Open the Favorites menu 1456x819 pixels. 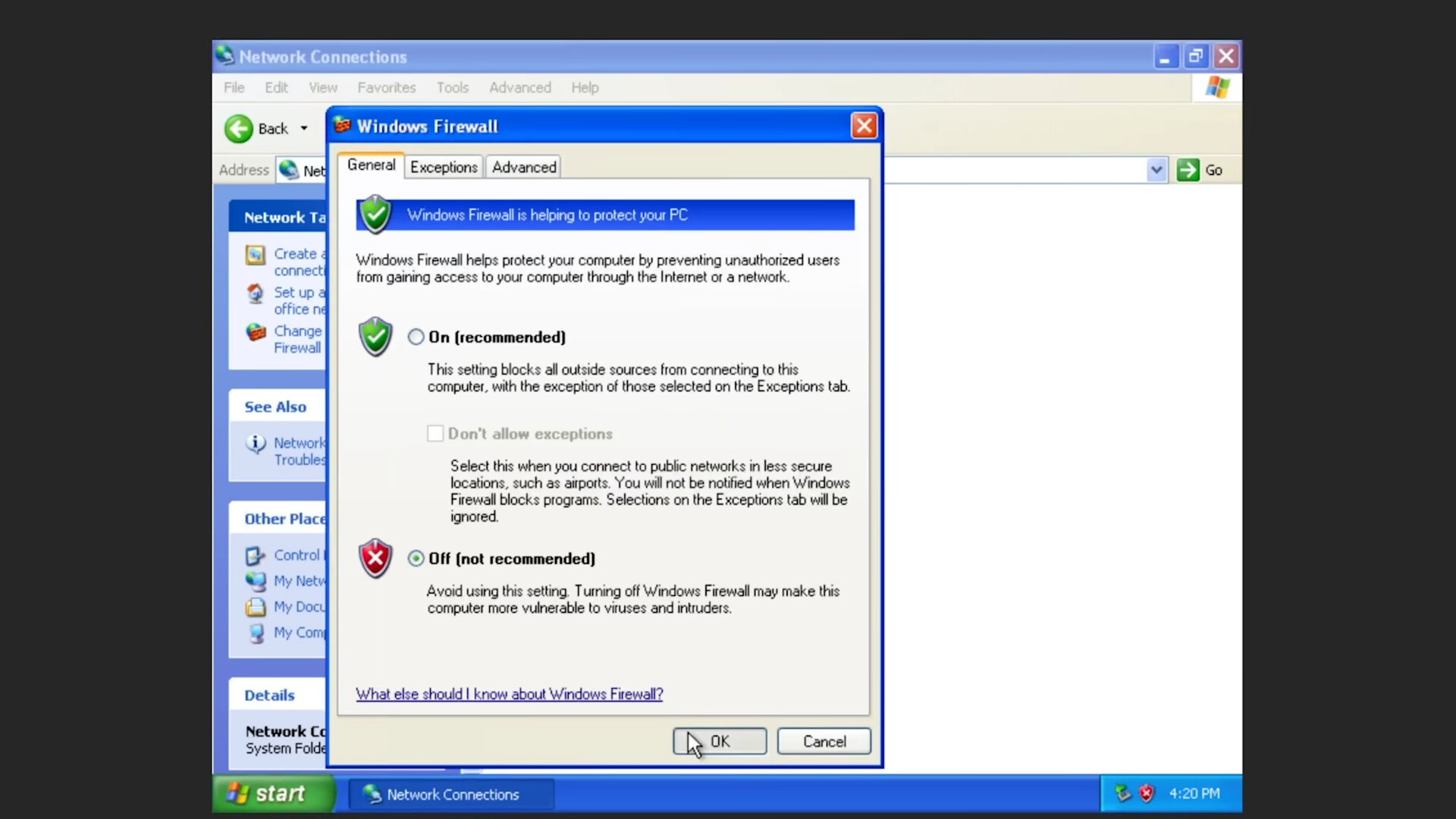[387, 87]
